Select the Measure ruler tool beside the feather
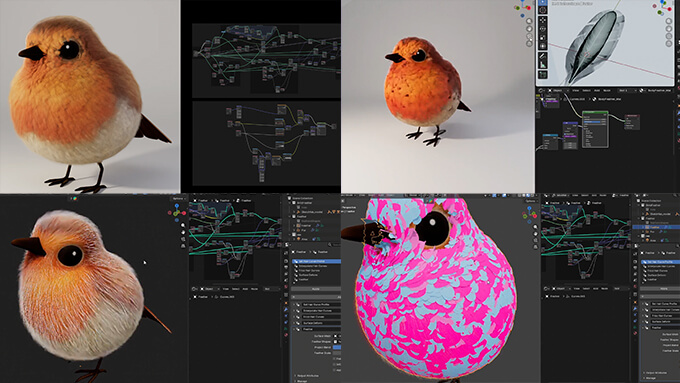The image size is (680, 383). pos(543,65)
